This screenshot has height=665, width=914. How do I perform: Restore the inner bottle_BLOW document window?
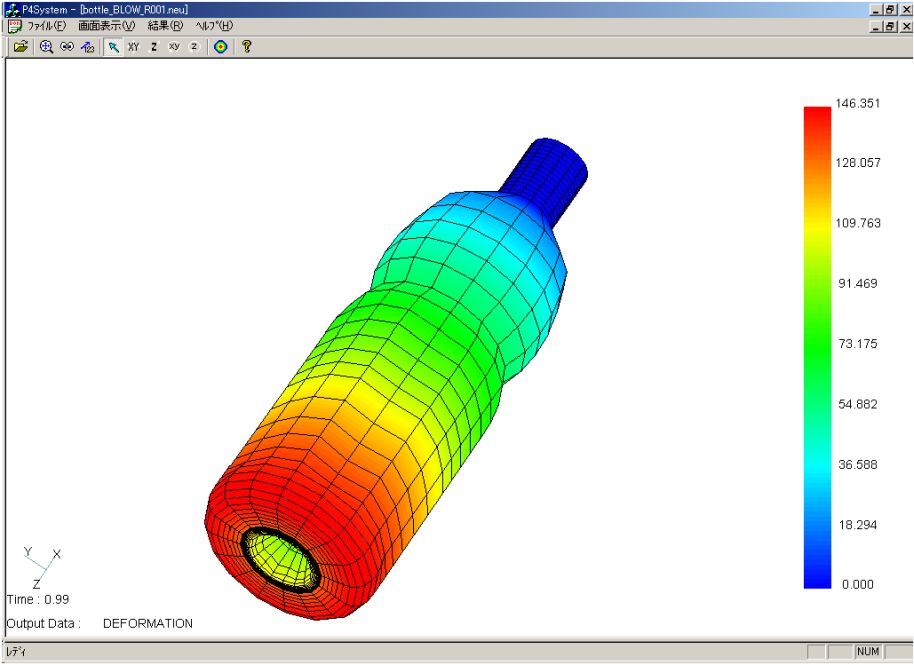pos(891,26)
